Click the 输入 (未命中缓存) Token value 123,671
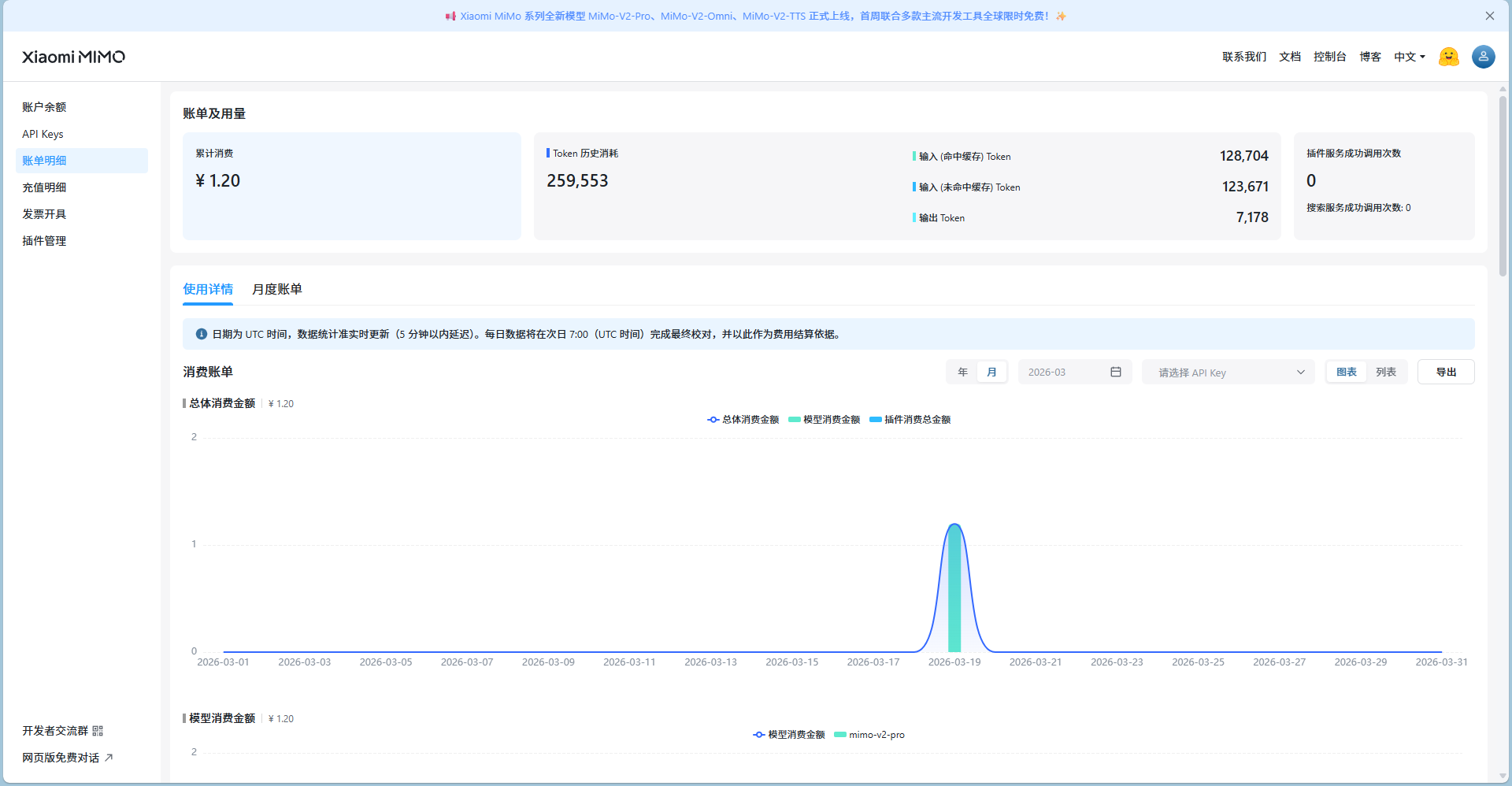1512x786 pixels. coord(1245,187)
